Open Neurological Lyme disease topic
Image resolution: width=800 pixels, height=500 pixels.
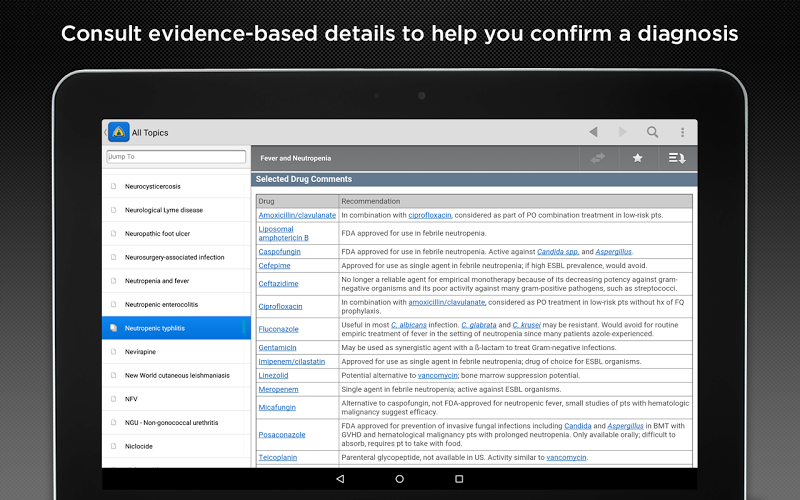coord(177,210)
